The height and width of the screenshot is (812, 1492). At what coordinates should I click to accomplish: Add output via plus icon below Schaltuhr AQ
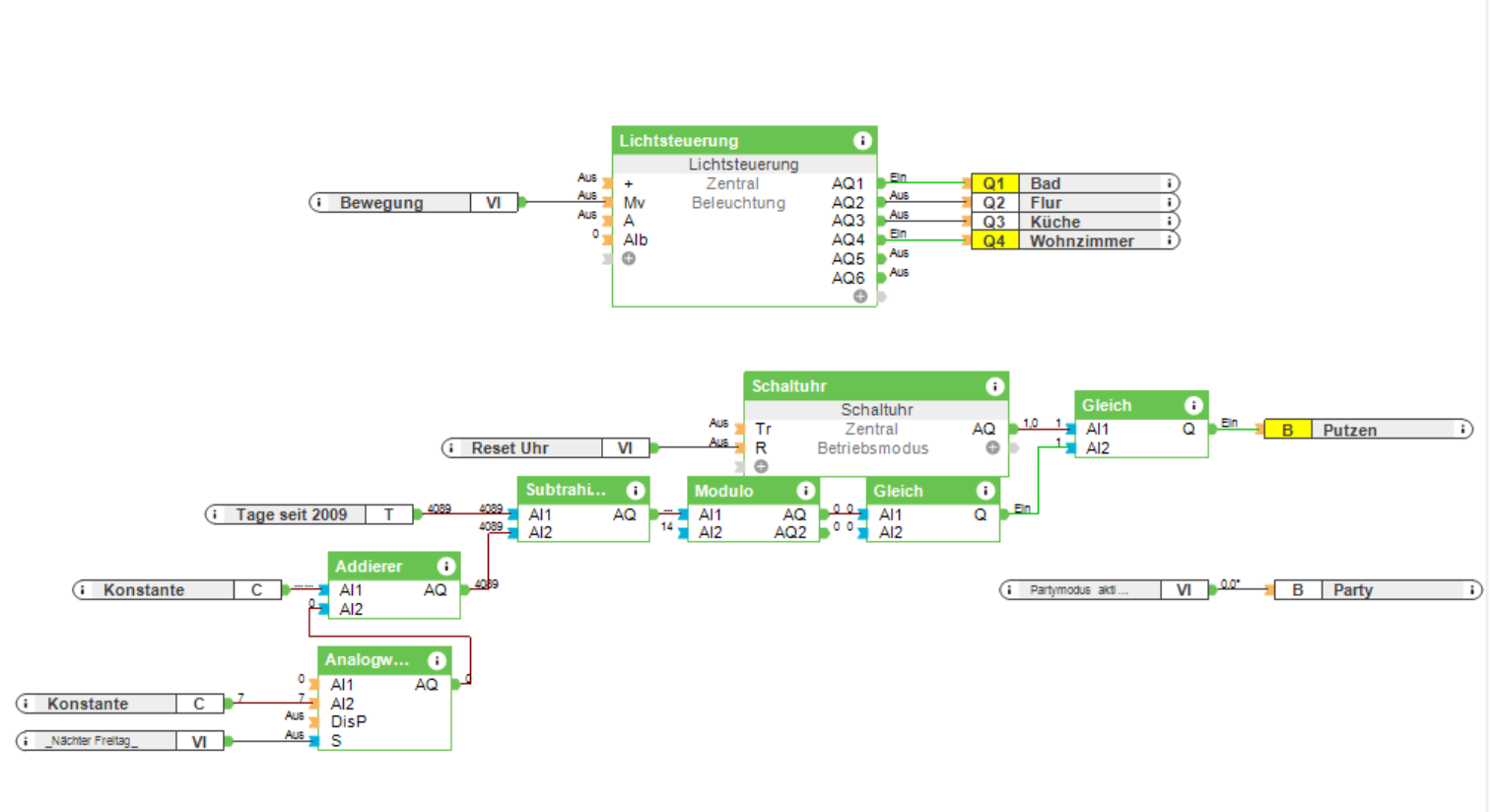click(992, 447)
